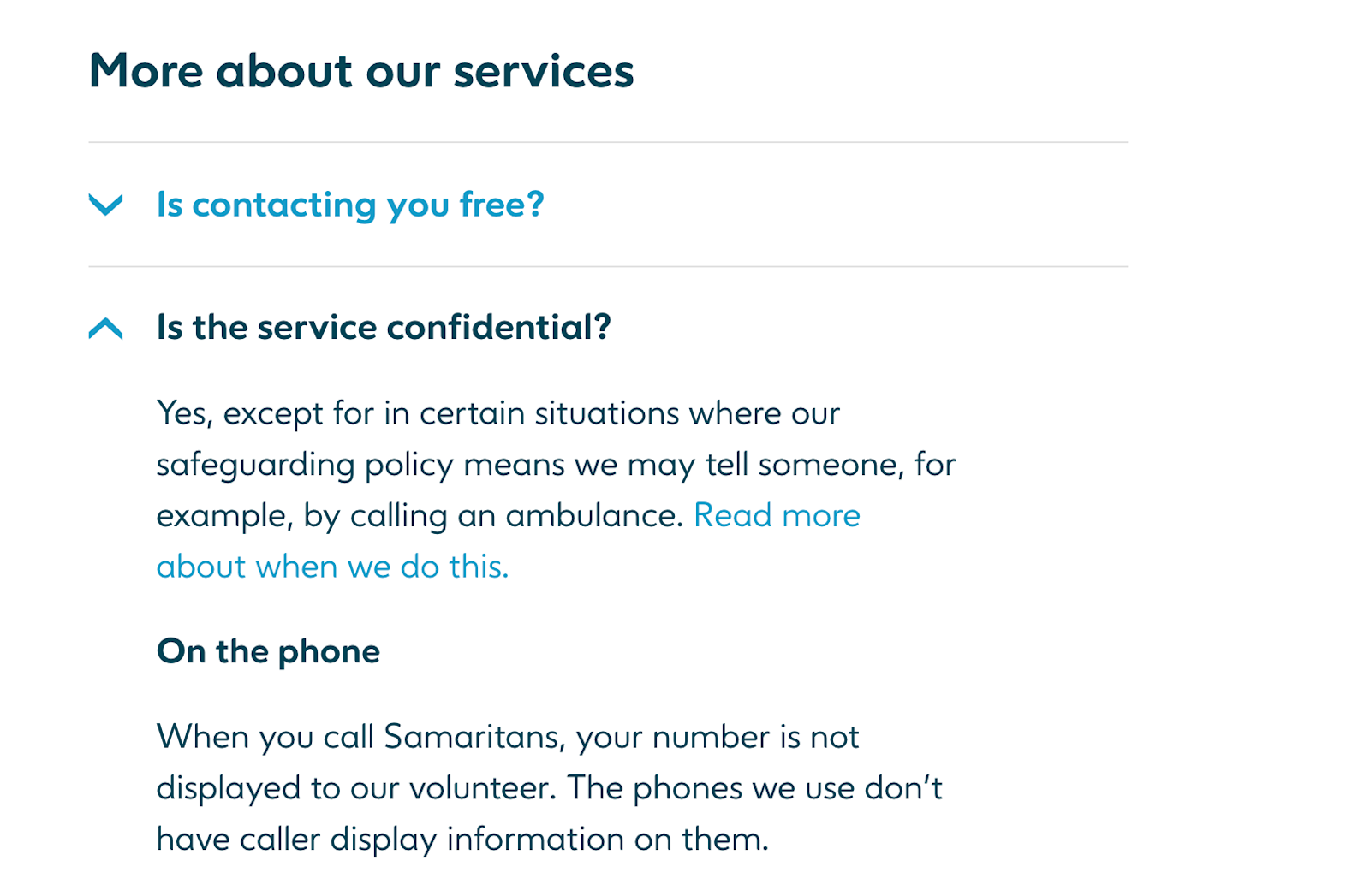Toggle visibility of the confidentiality answer text
Image resolution: width=1370 pixels, height=896 pixels.
point(384,326)
